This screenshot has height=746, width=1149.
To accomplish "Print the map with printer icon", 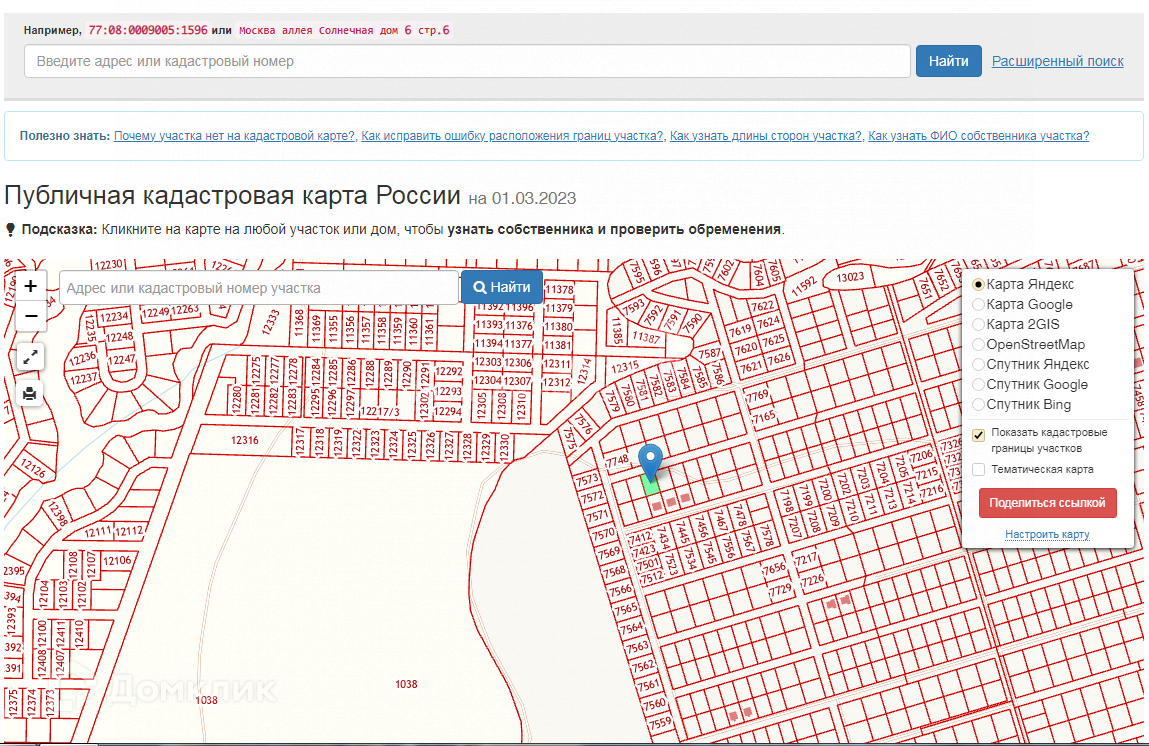I will click(30, 393).
